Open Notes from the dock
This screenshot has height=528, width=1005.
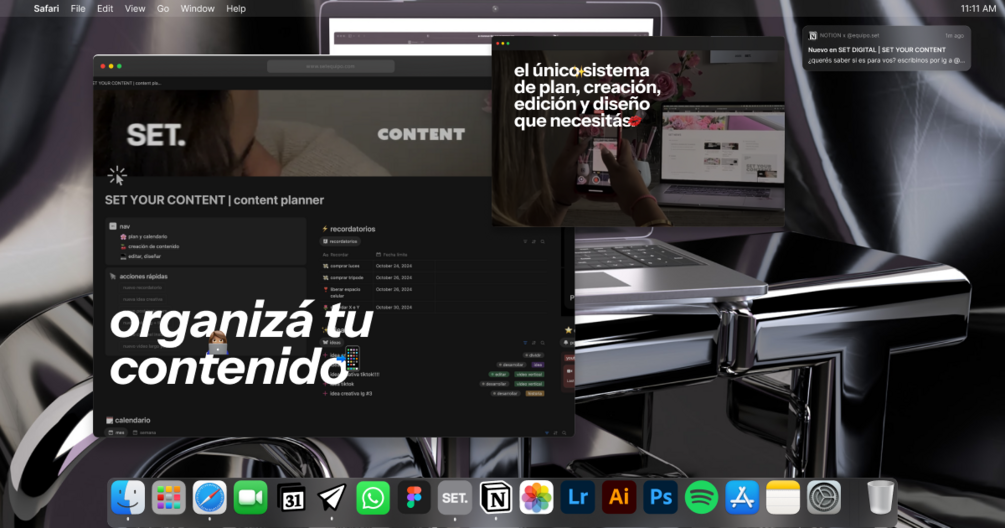783,497
